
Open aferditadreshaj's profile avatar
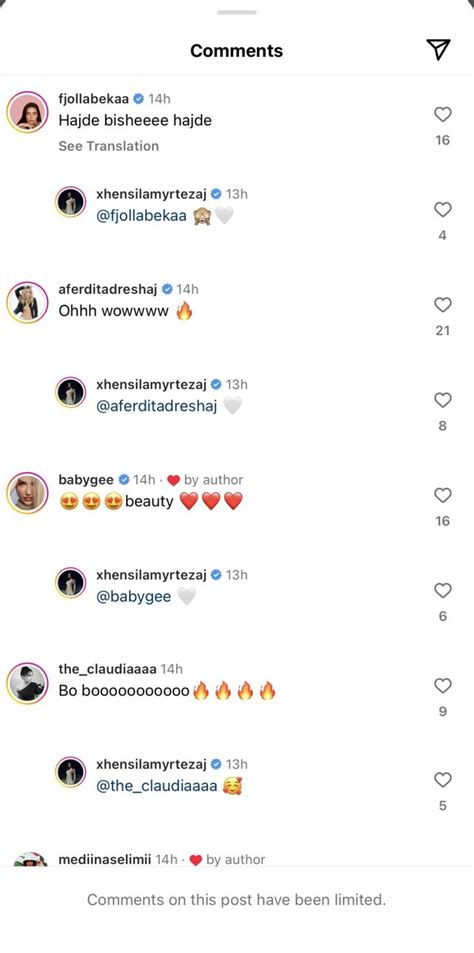27,302
